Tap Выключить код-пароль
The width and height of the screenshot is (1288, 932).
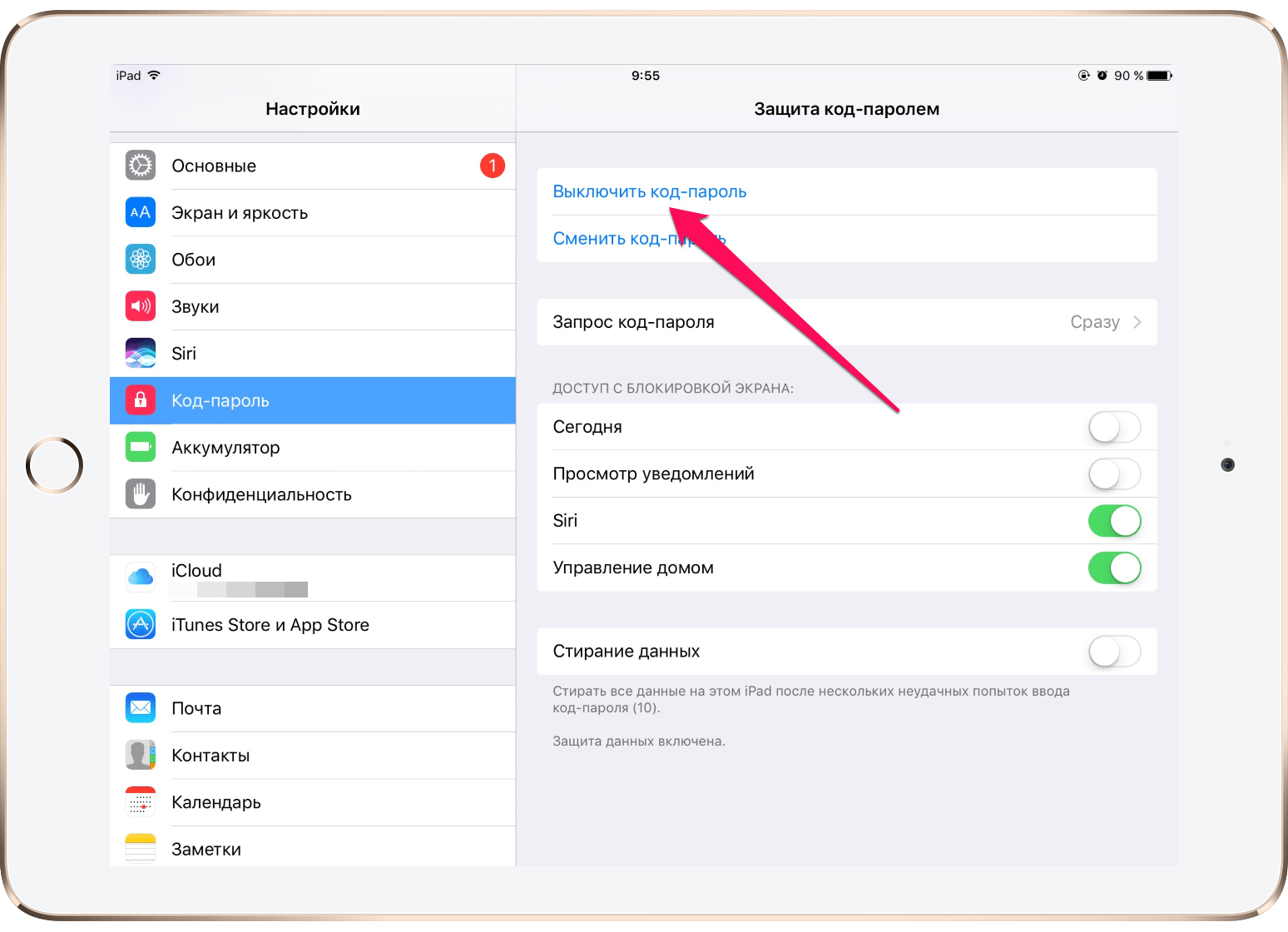(650, 191)
